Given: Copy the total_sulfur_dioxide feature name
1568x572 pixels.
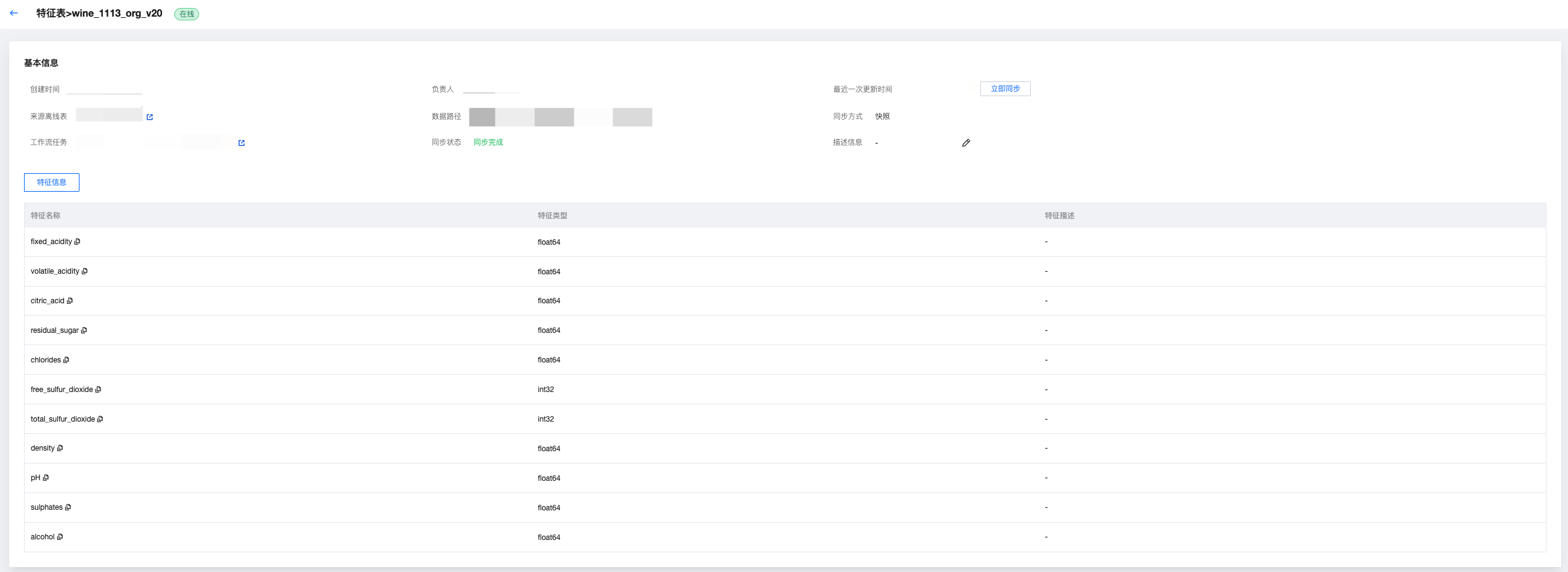Looking at the screenshot, I should [100, 419].
